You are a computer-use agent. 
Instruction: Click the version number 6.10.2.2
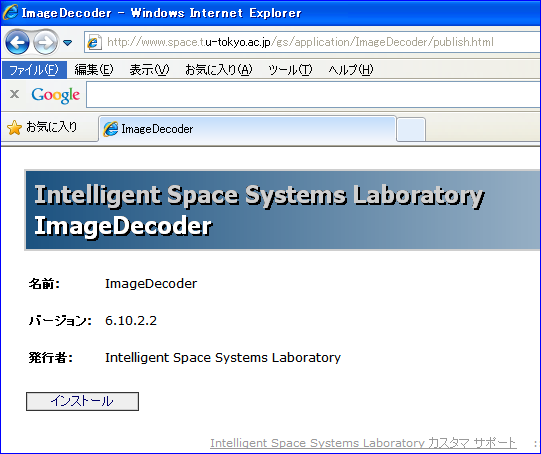131,321
